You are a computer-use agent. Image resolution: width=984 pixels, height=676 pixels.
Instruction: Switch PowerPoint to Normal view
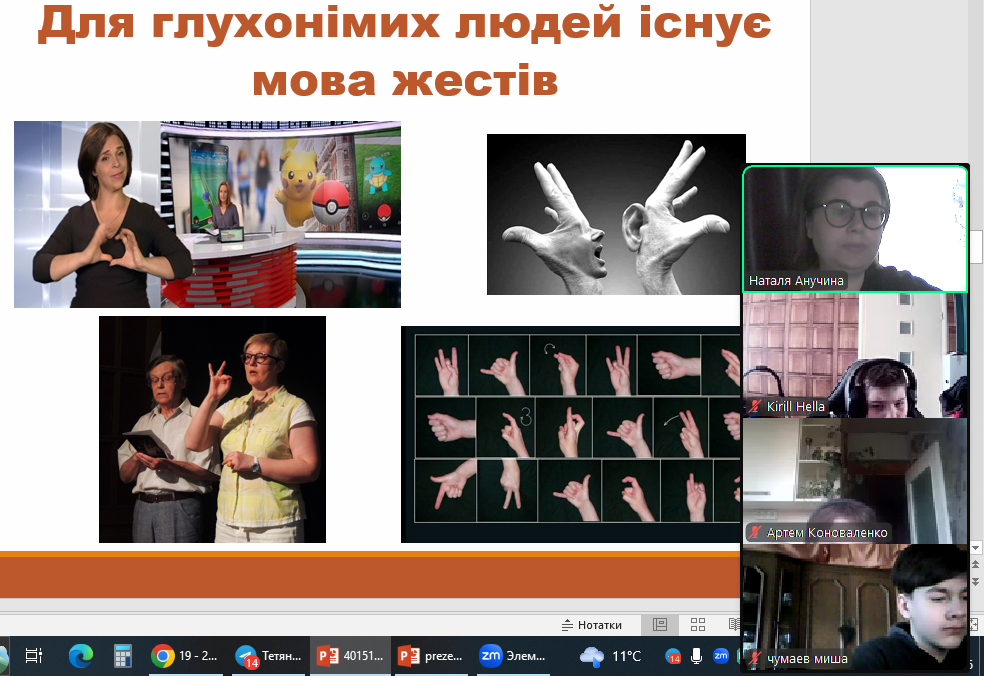[660, 625]
